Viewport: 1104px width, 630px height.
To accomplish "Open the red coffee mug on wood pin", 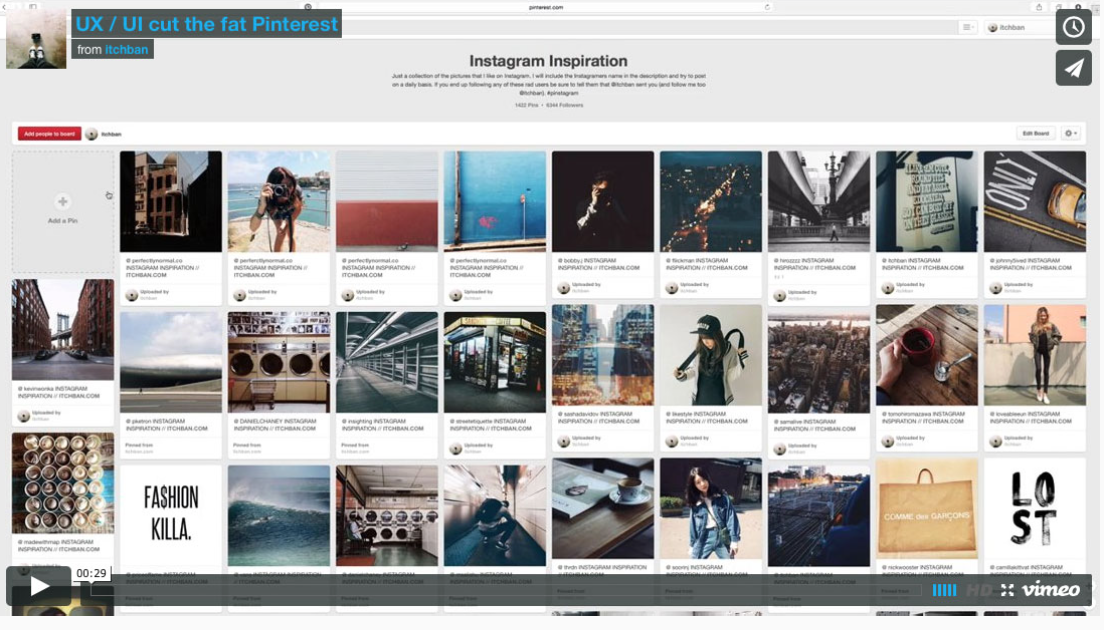I will pos(927,355).
